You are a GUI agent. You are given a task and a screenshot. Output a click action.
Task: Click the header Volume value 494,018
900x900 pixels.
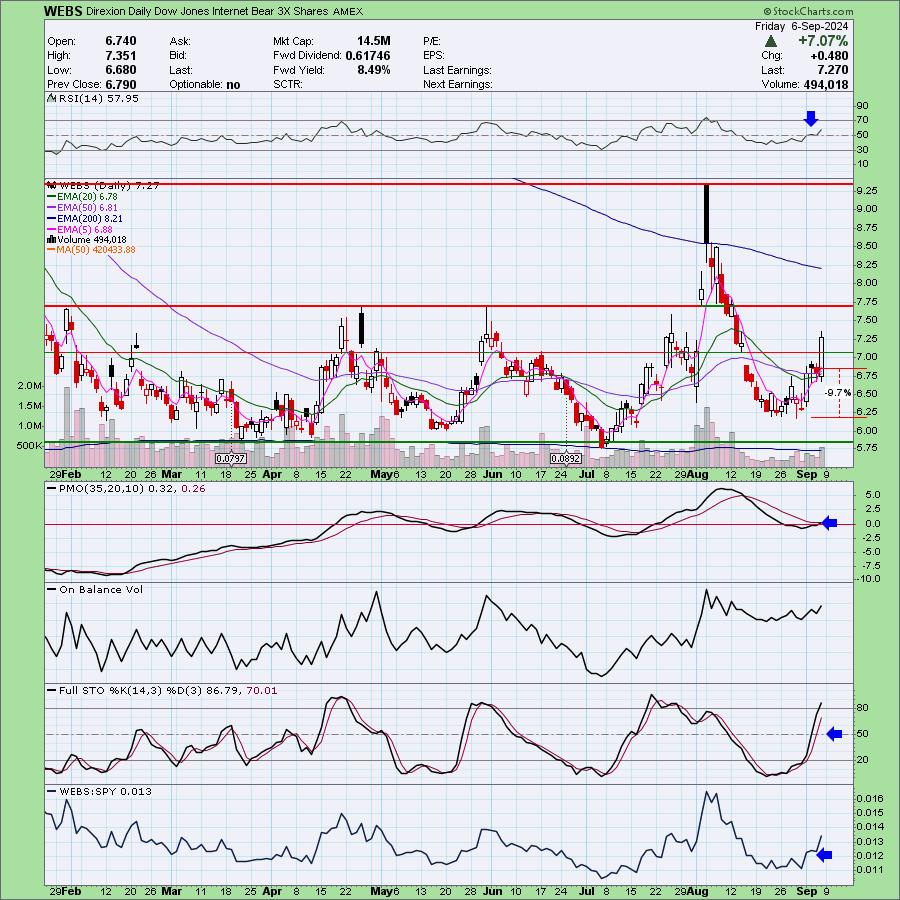[825, 84]
